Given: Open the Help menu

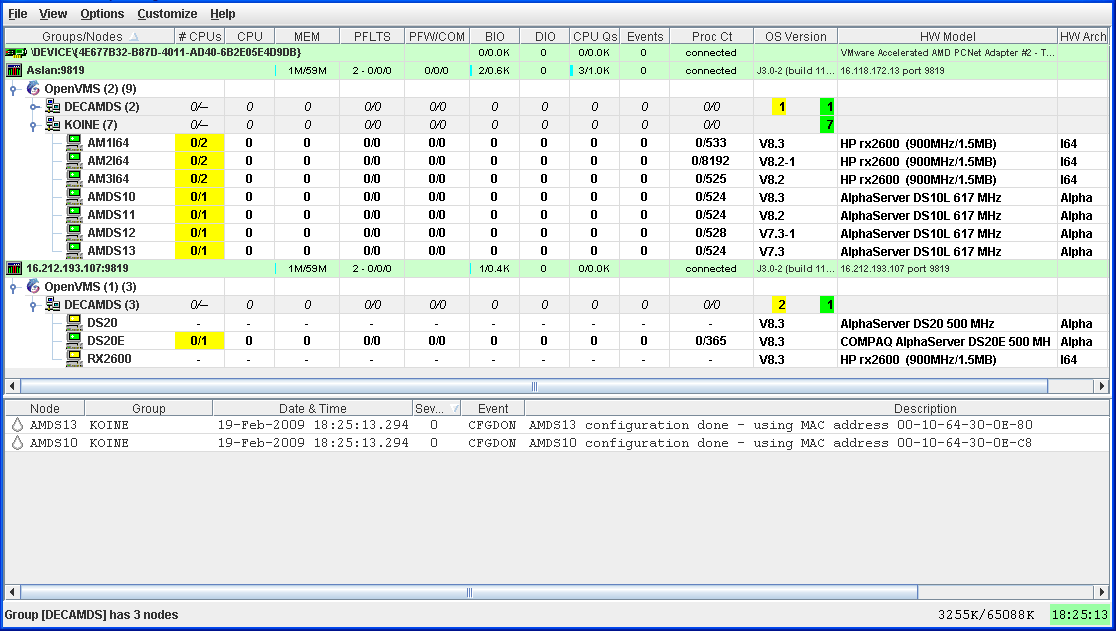Looking at the screenshot, I should point(223,14).
